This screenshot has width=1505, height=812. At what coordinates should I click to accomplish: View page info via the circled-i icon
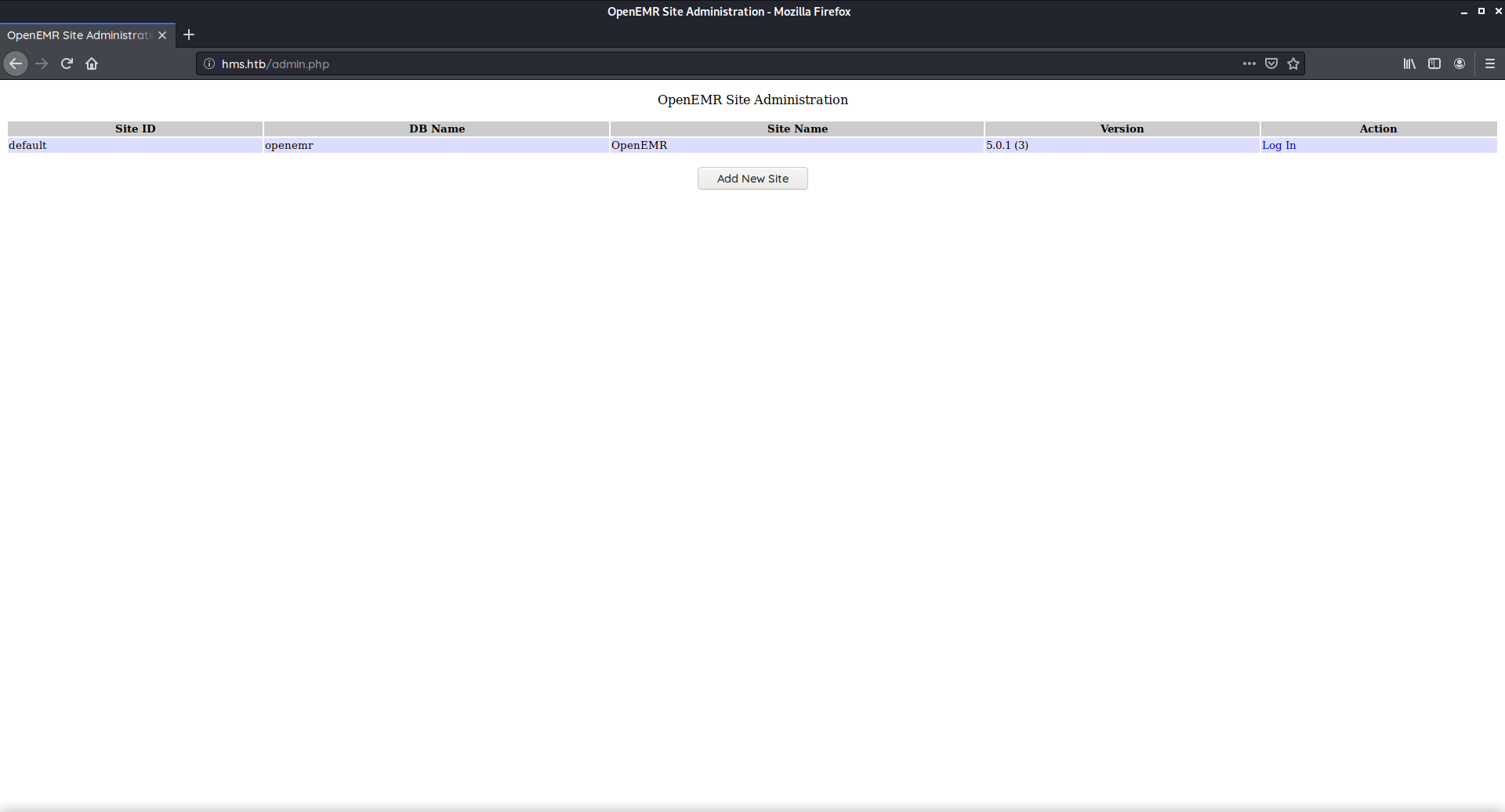(x=209, y=63)
